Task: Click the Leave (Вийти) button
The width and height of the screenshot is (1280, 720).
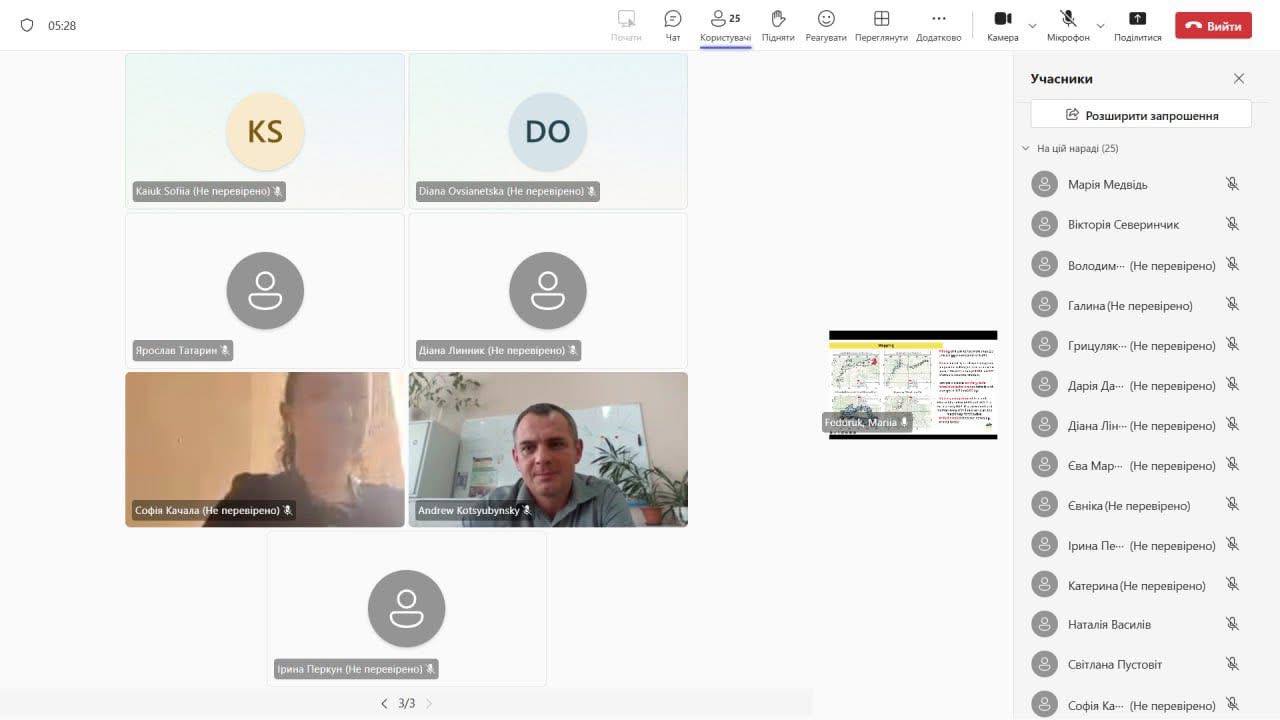Action: coord(1213,26)
